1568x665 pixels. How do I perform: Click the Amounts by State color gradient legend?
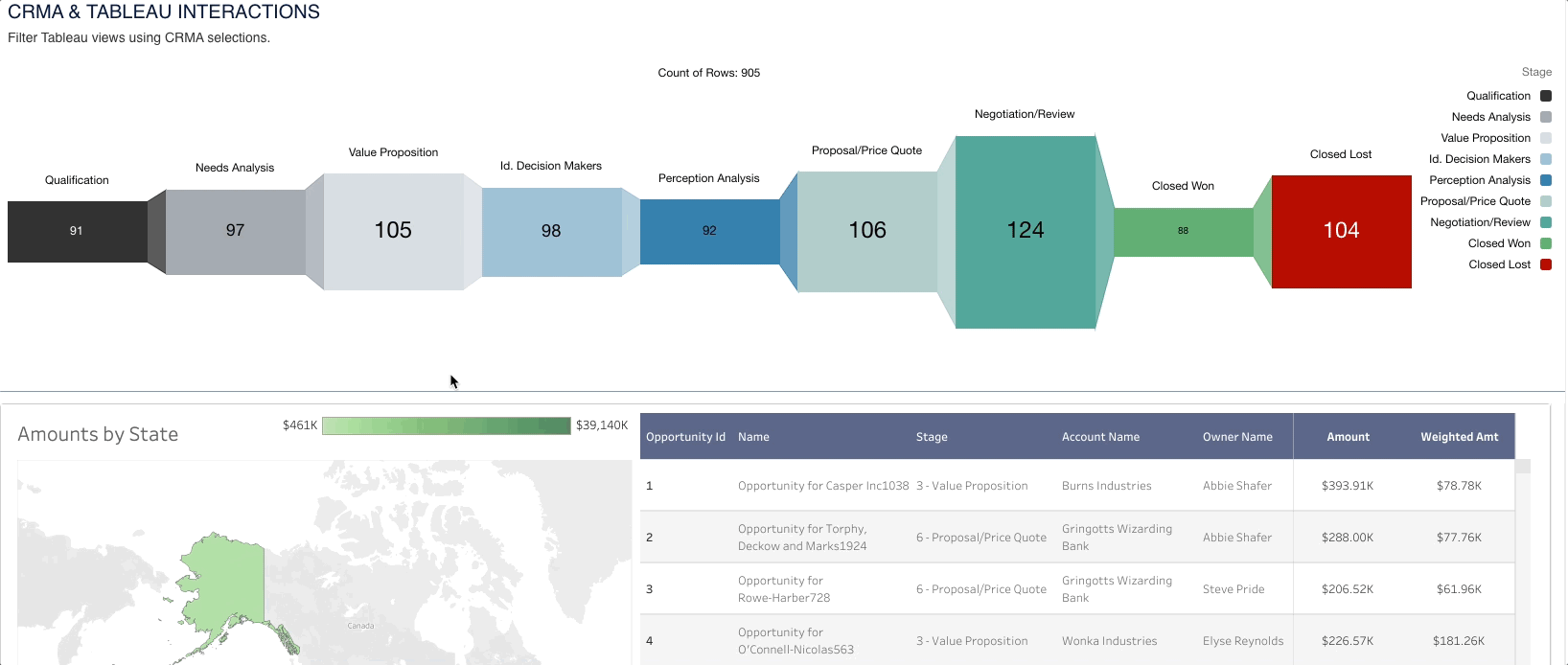(x=446, y=425)
